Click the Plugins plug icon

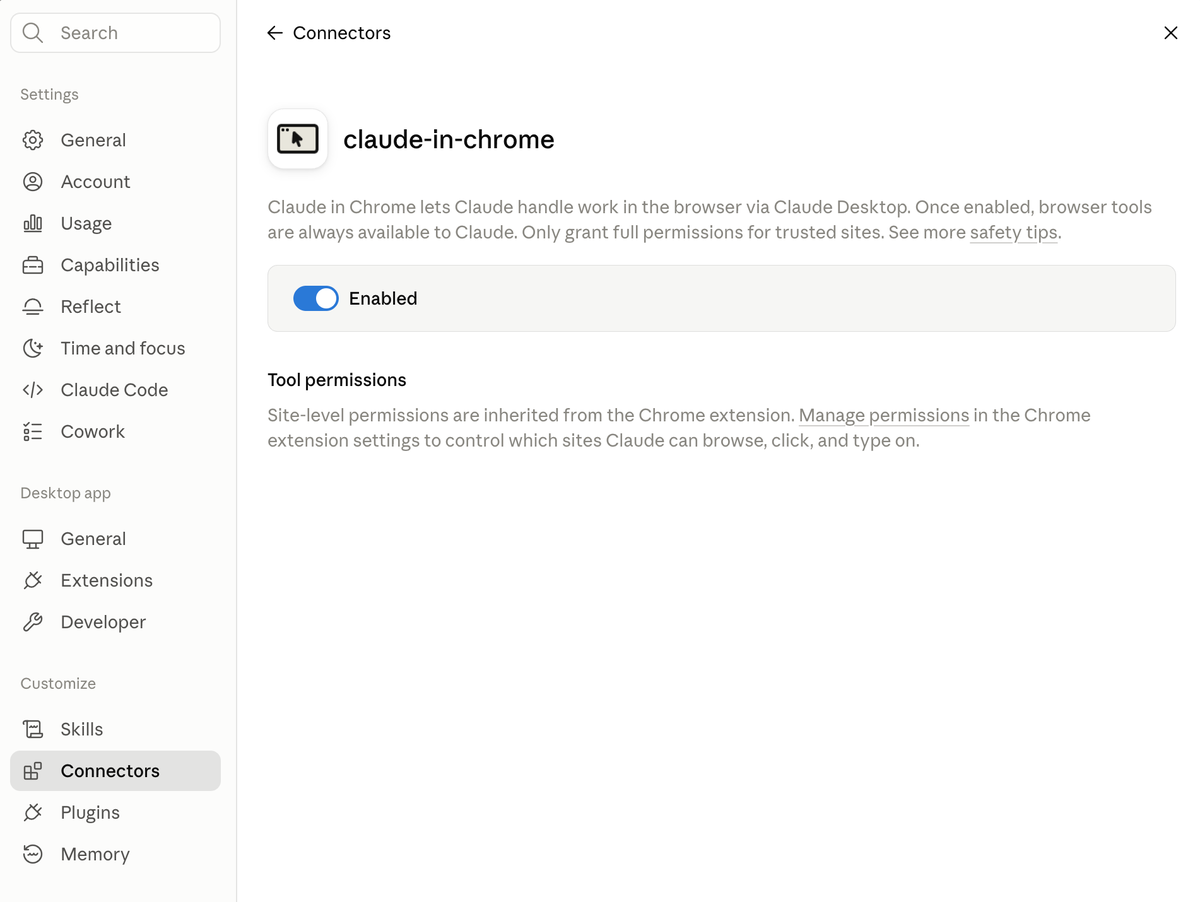pos(33,813)
